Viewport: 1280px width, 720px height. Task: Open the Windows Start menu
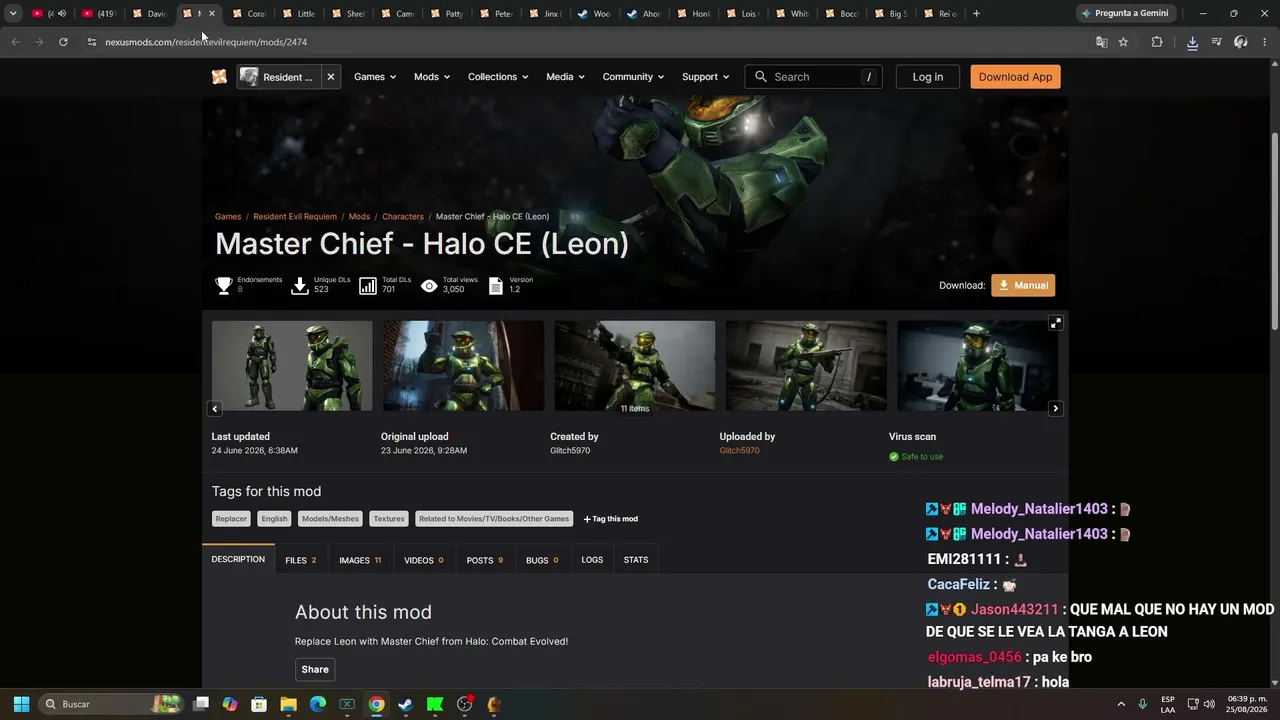(21, 704)
